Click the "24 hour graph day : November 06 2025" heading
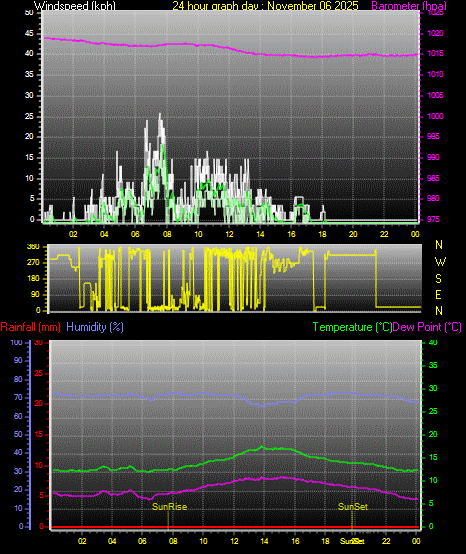This screenshot has height=554, width=466. point(265,5)
